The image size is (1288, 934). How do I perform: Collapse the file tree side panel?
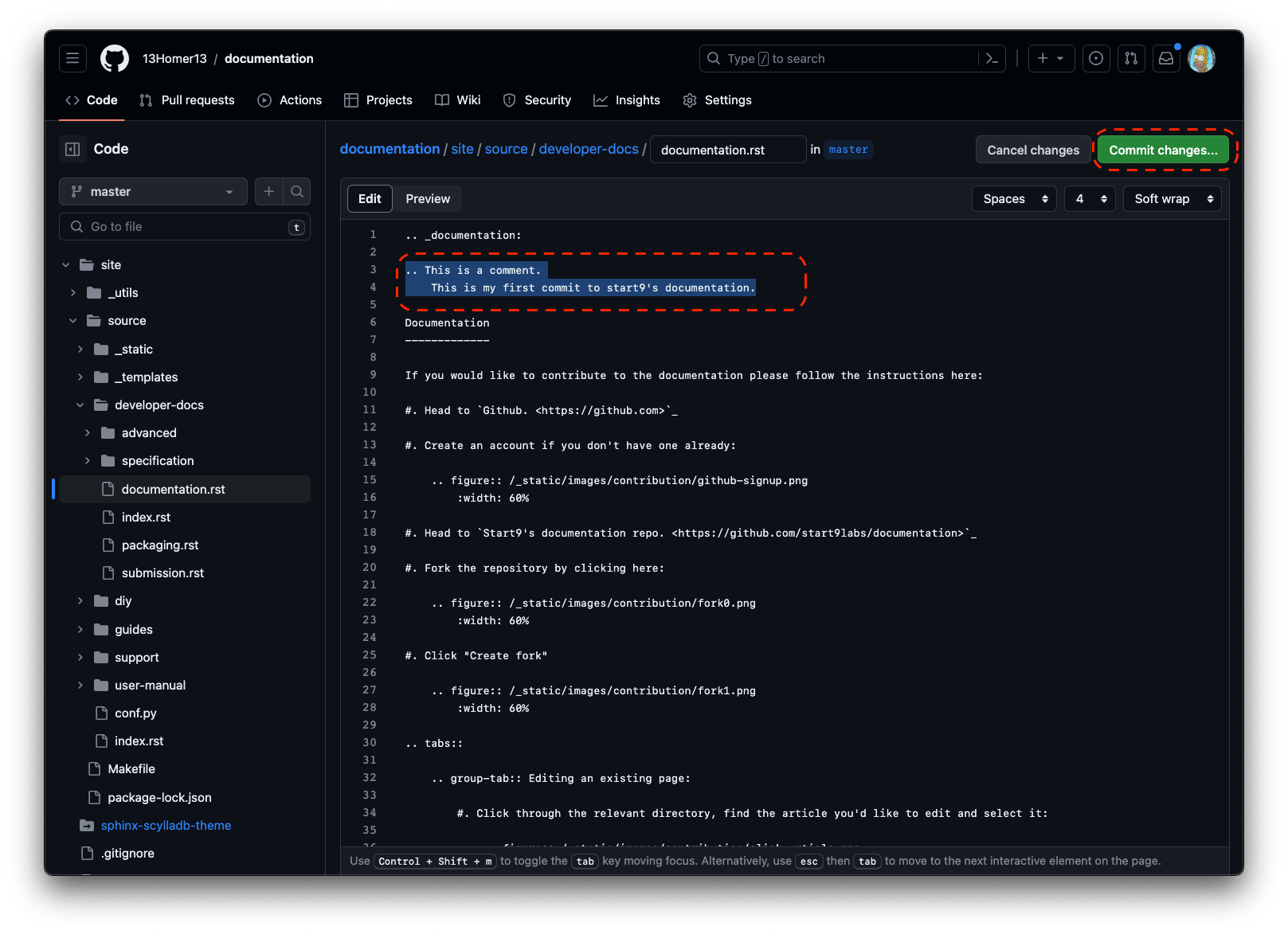72,149
